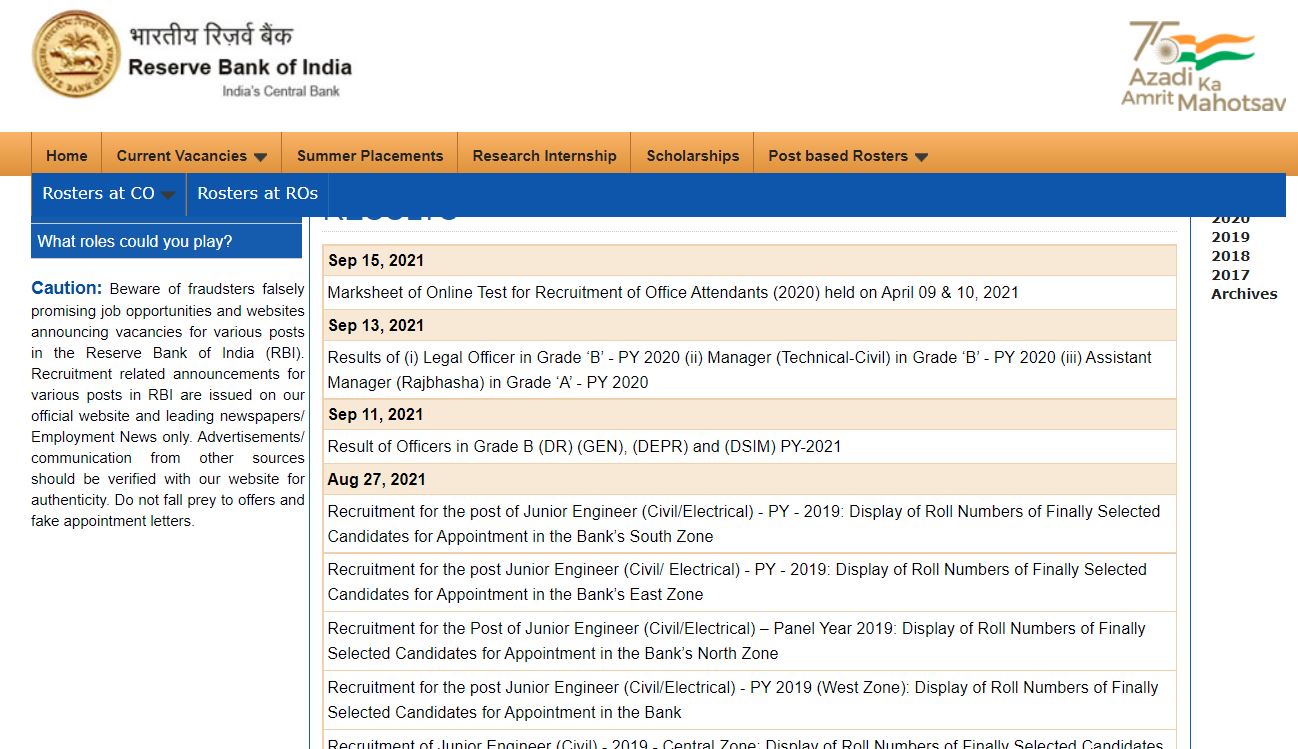Expand the Rosters at CO arrow
1298x749 pixels.
tap(167, 195)
